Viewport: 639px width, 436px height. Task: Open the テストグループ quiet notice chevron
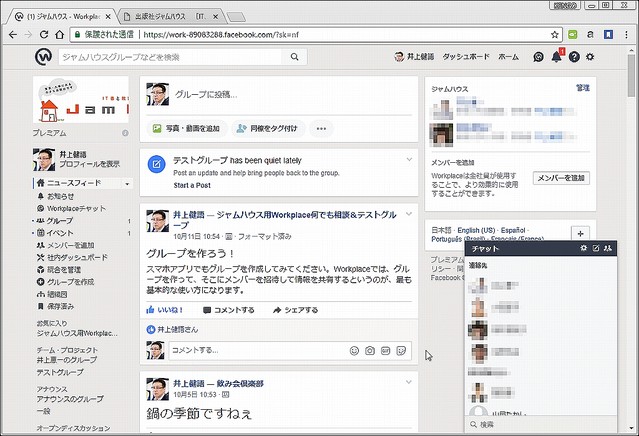coord(409,160)
